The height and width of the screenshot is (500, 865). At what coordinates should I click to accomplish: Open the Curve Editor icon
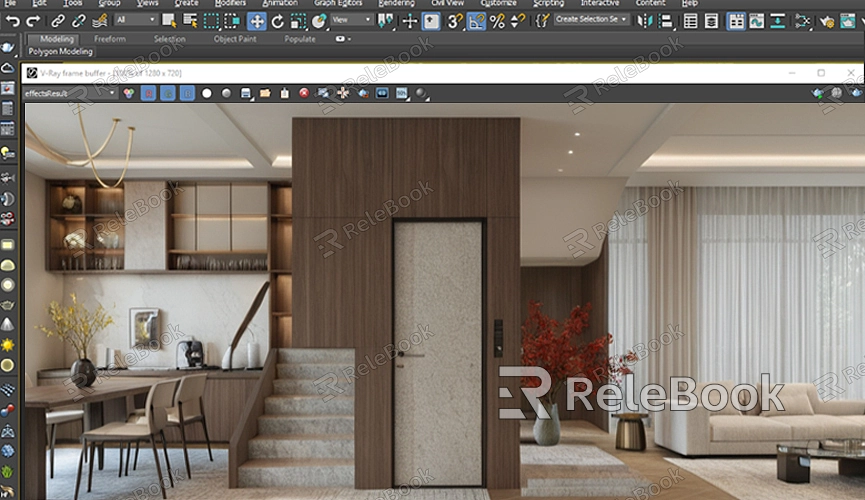(757, 22)
